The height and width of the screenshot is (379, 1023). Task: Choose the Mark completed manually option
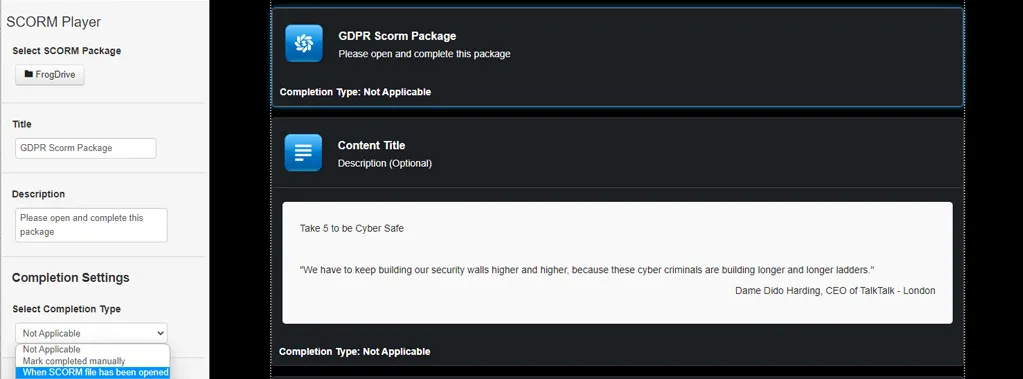(x=74, y=361)
